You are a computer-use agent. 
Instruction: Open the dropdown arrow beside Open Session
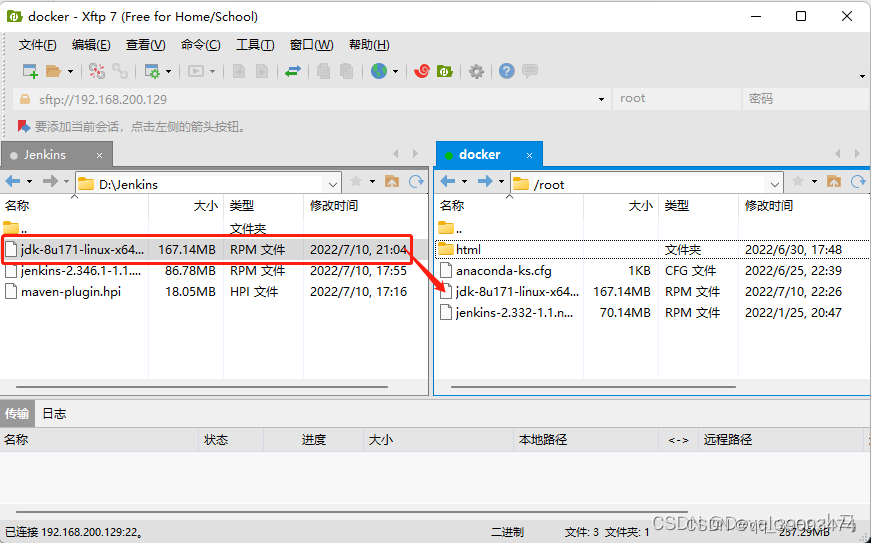coord(70,71)
